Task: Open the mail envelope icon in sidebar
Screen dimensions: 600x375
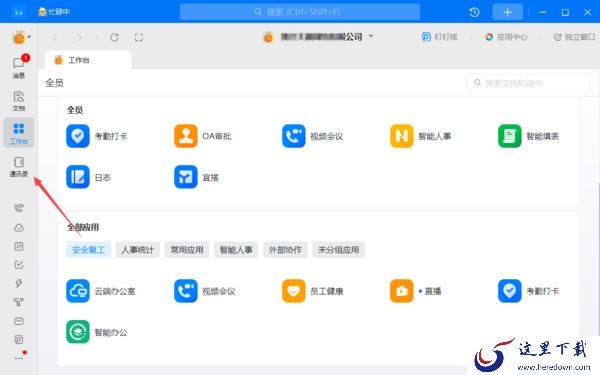Action: tap(19, 321)
